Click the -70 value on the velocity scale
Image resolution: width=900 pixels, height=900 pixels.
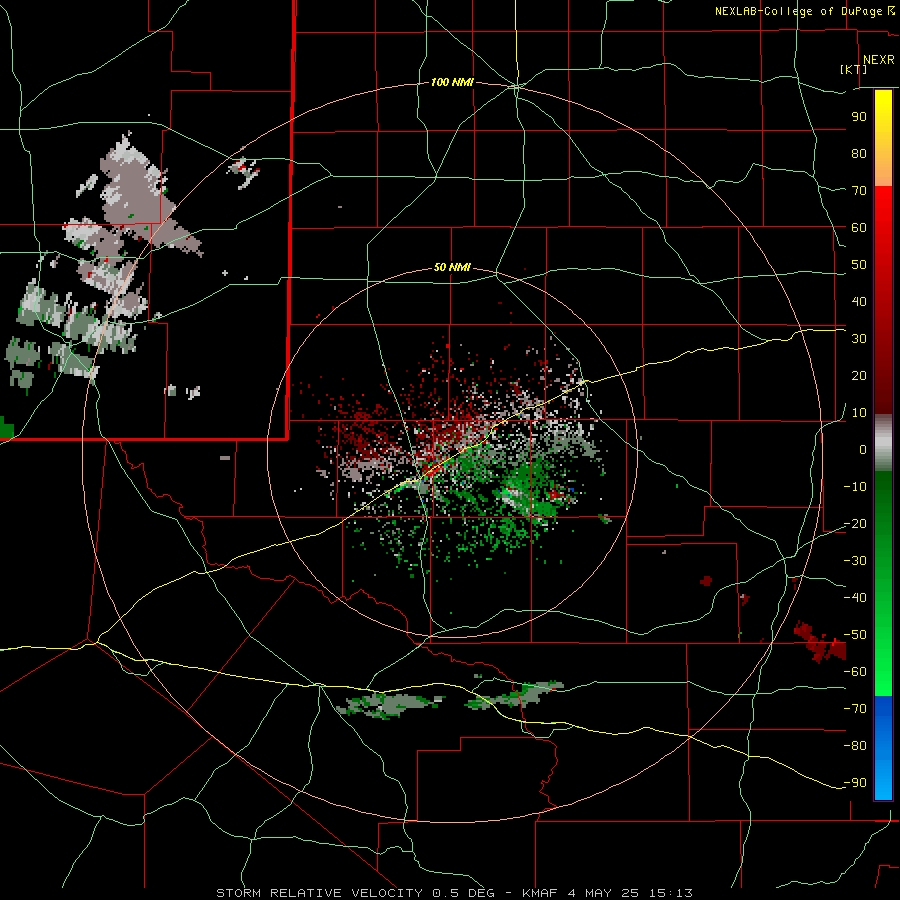(x=855, y=709)
